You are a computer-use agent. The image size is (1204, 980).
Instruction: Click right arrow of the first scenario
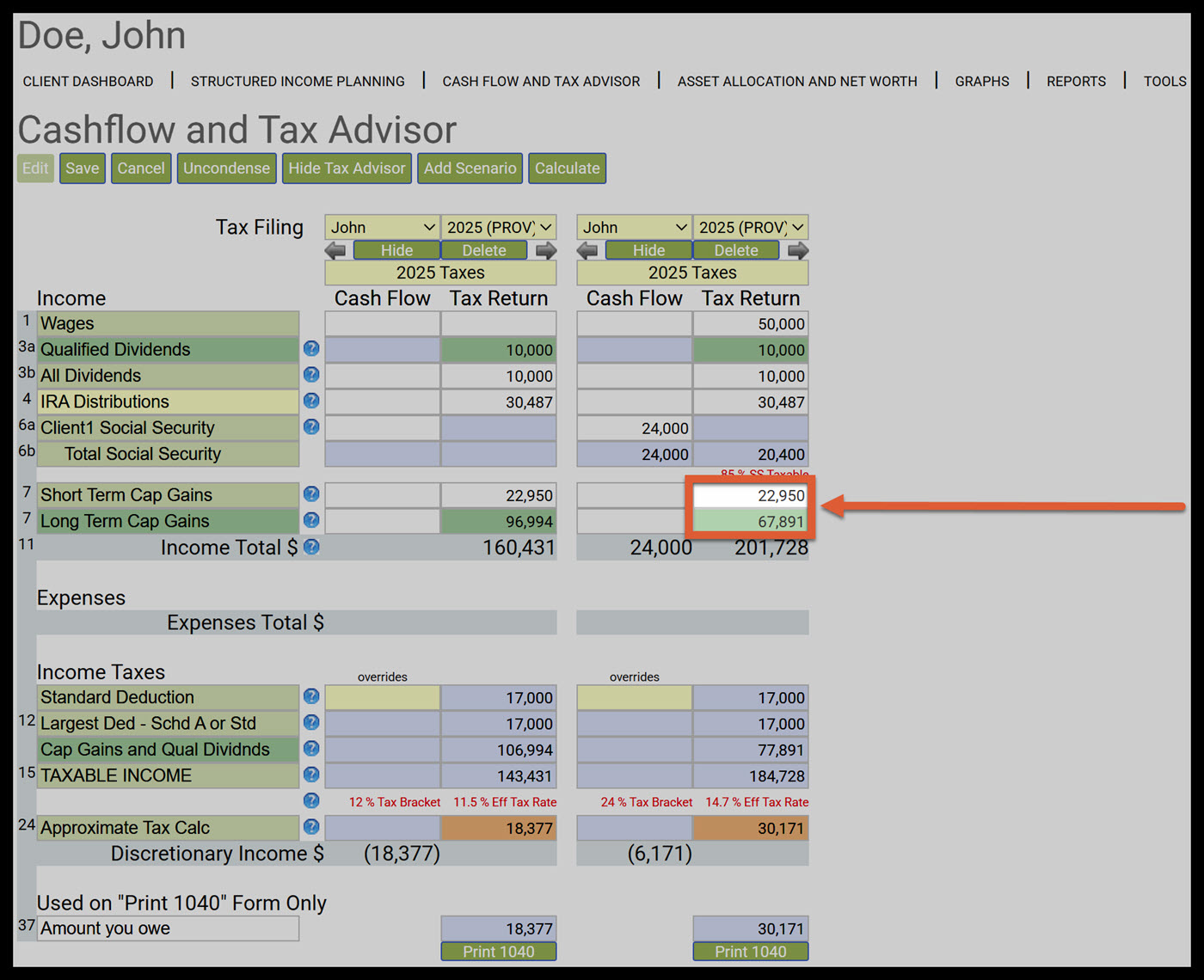tap(546, 250)
